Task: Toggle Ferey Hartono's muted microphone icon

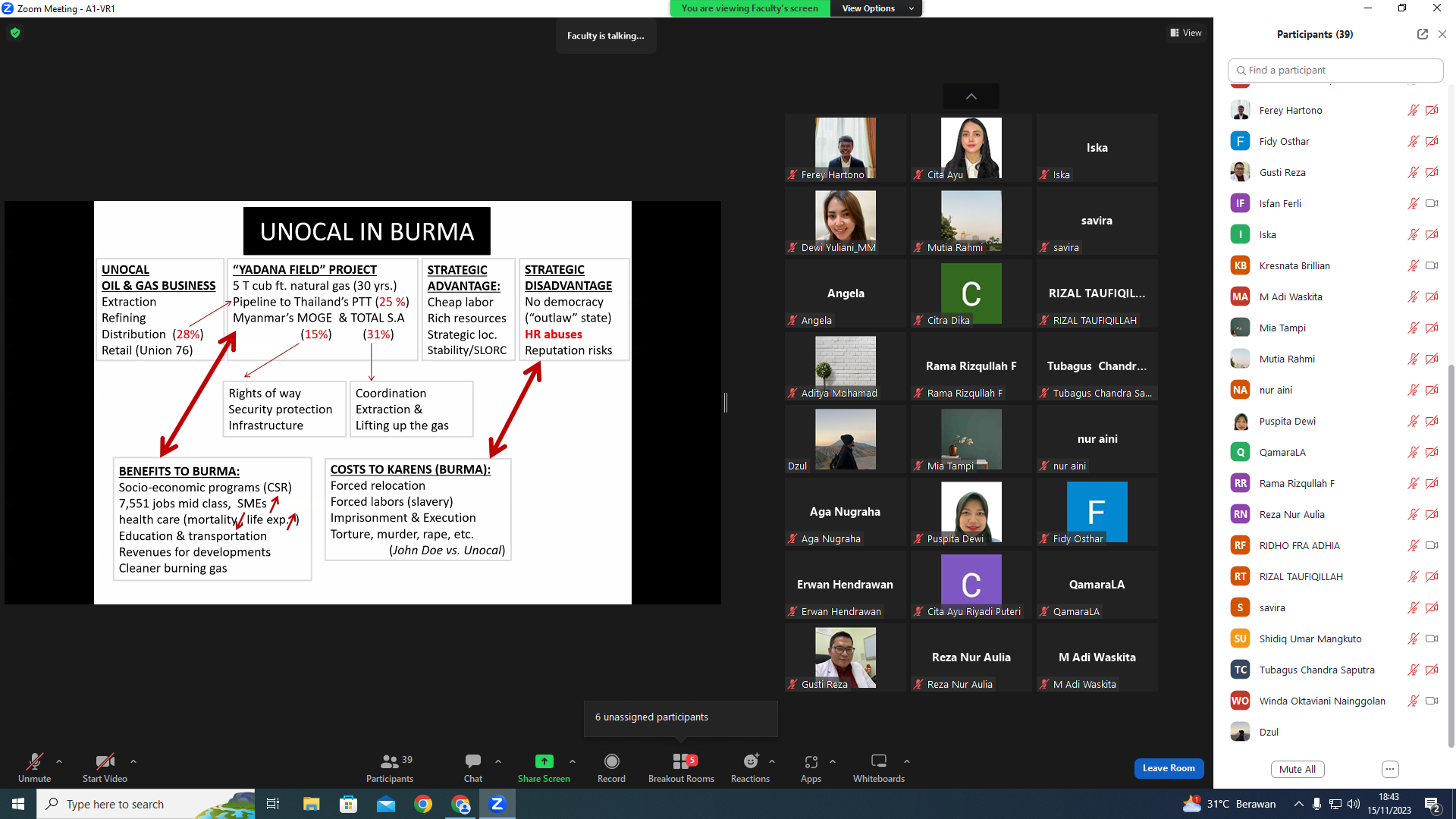Action: [1413, 110]
